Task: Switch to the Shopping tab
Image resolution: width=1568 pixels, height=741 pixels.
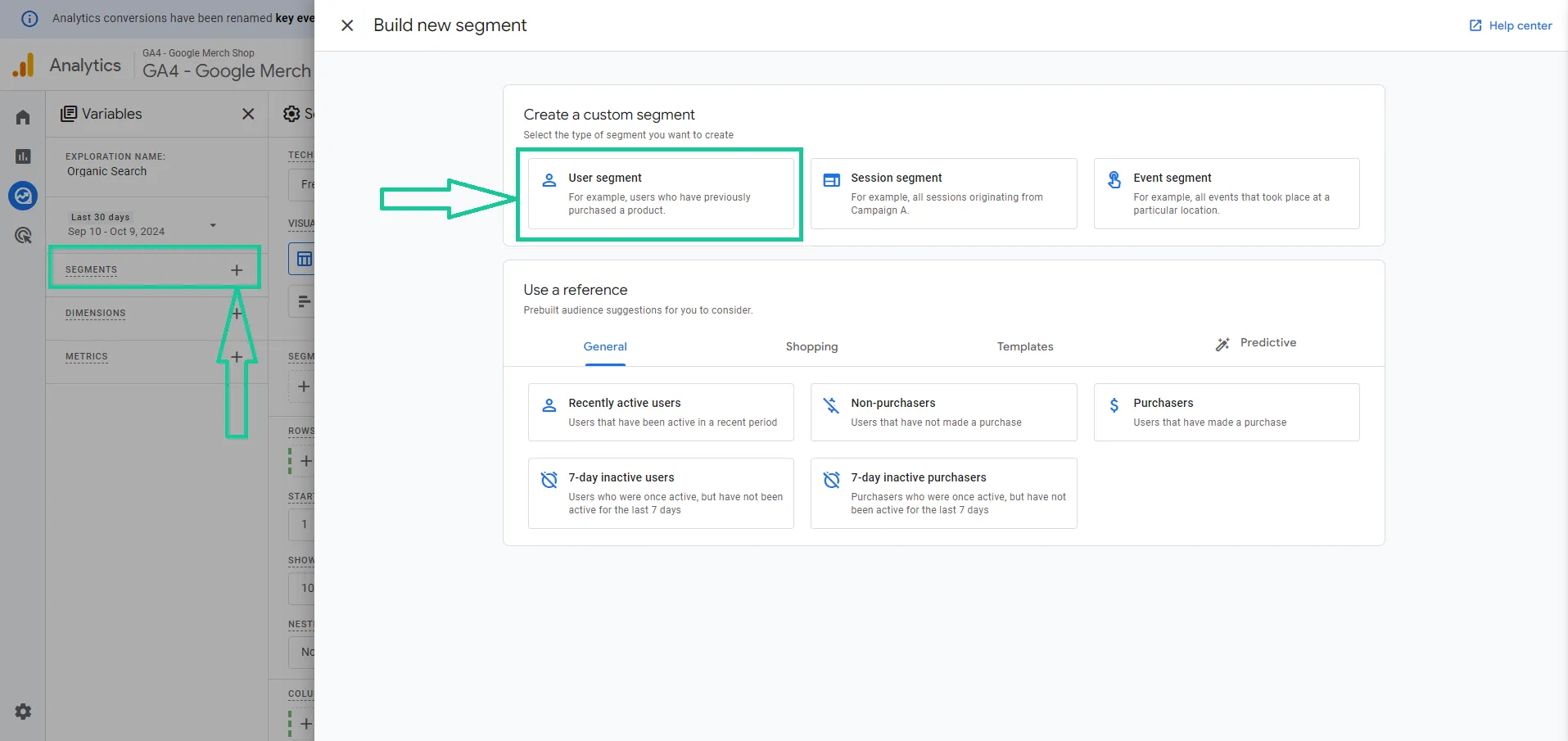Action: [x=811, y=346]
